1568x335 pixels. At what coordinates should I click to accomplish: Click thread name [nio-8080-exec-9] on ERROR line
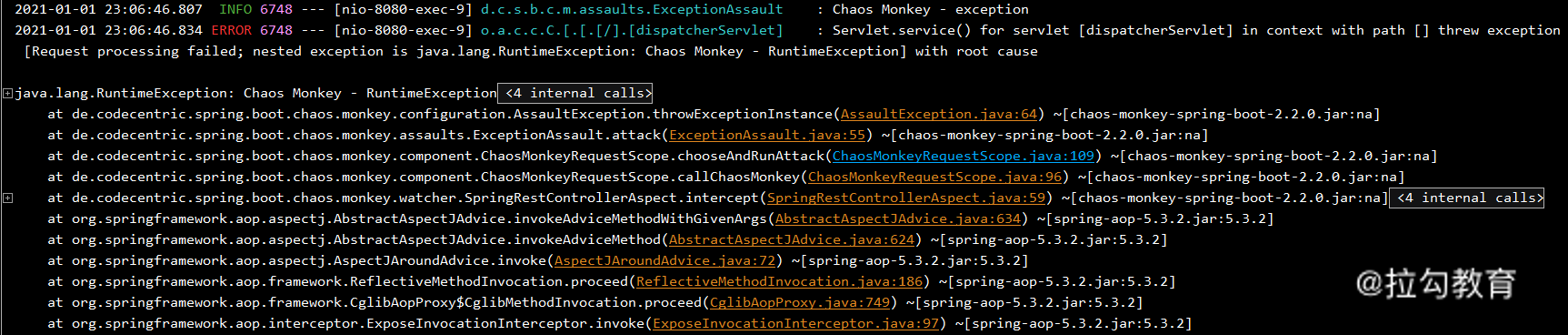[403, 30]
